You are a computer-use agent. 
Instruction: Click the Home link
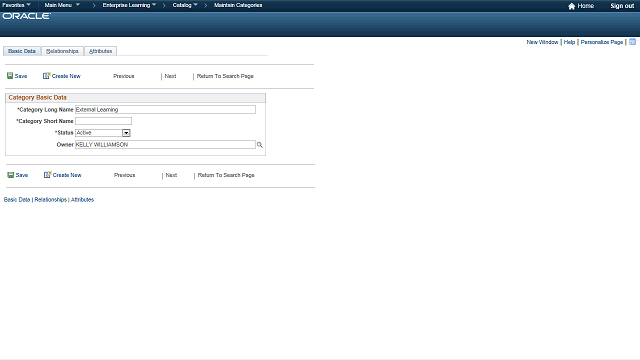coord(585,6)
